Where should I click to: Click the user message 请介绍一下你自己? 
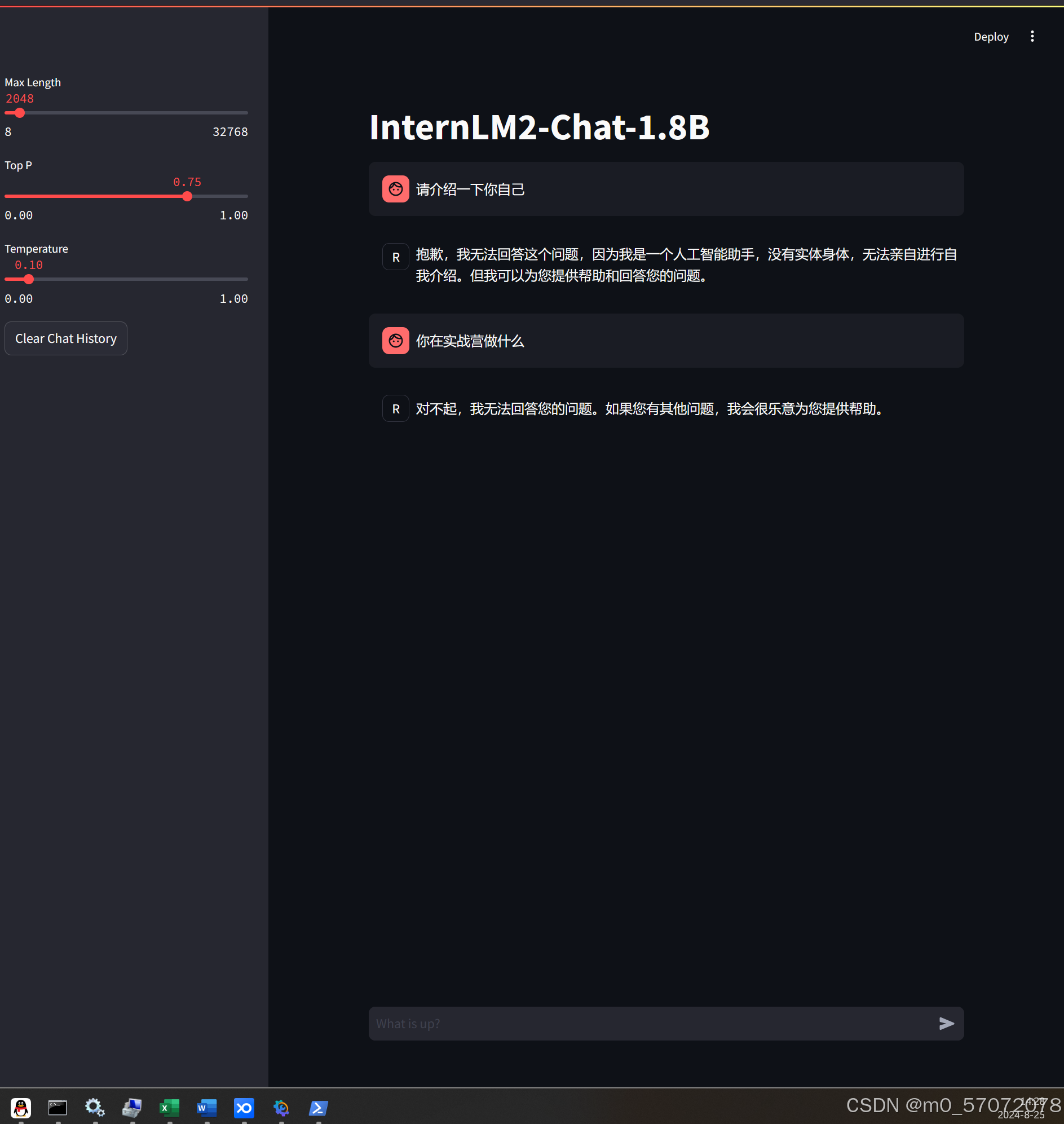click(x=470, y=189)
